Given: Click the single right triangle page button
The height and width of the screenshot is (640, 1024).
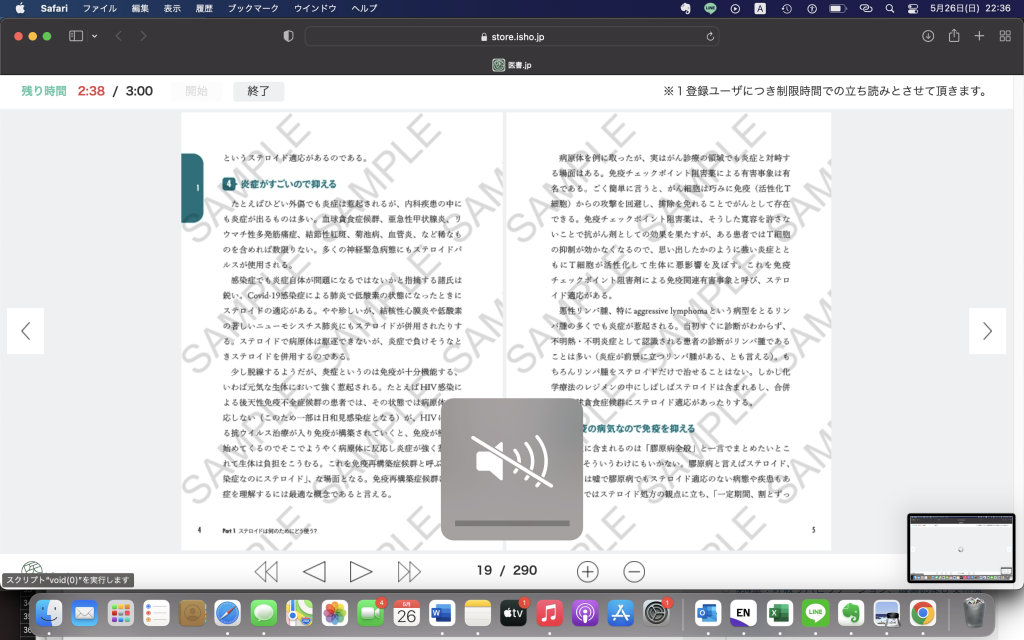Looking at the screenshot, I should click(x=360, y=571).
